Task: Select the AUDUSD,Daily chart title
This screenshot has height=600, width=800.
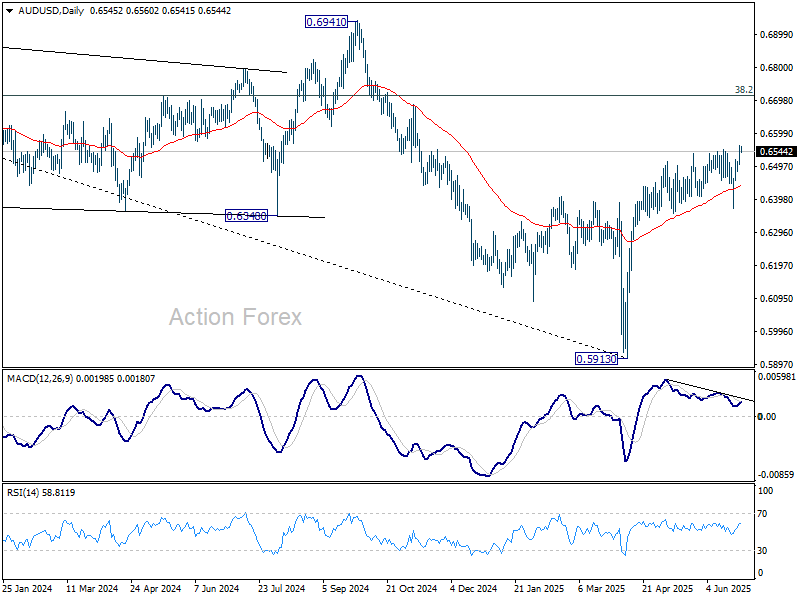Action: point(51,11)
